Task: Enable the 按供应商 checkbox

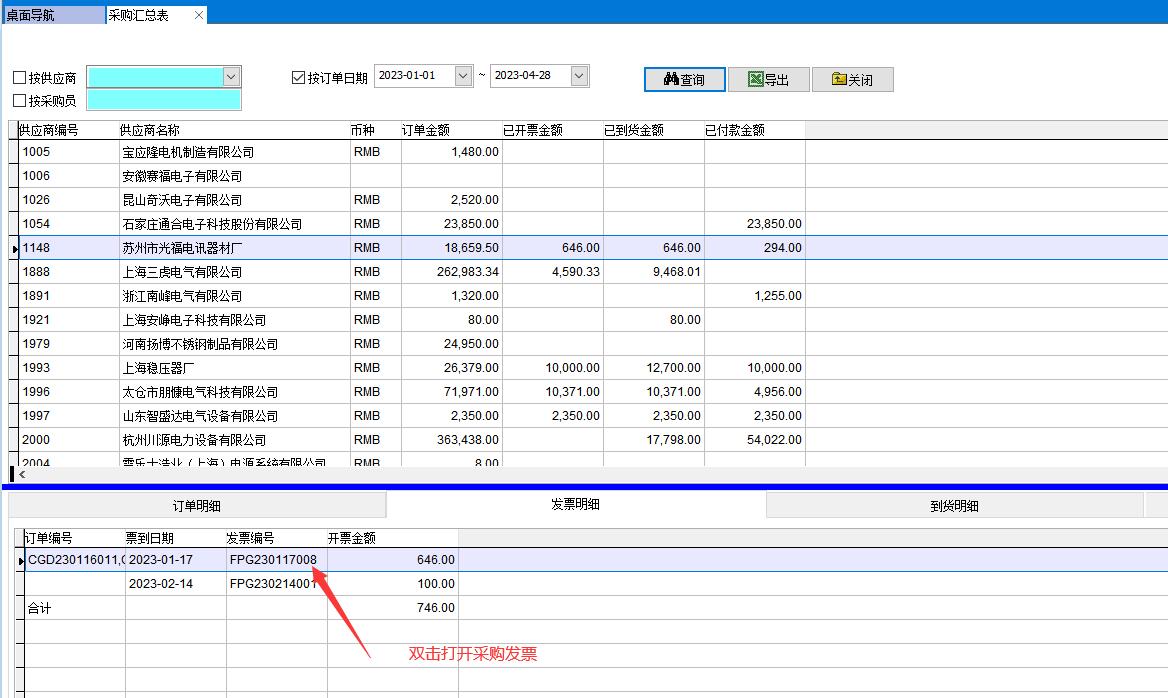Action: point(19,78)
